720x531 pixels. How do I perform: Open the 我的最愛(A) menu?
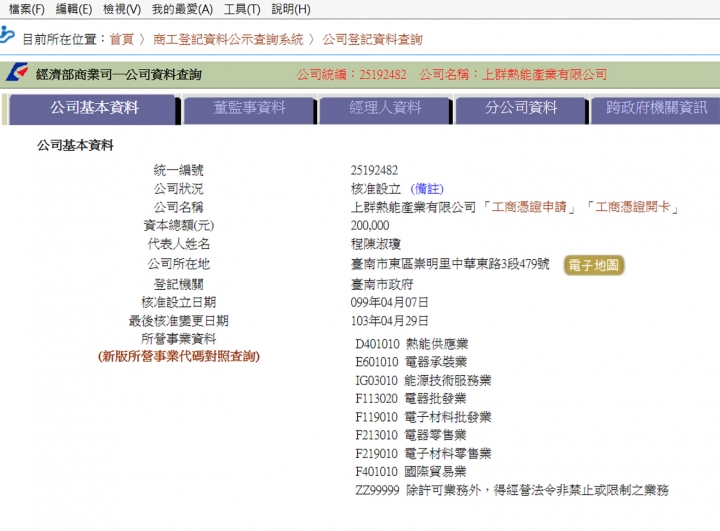182,9
